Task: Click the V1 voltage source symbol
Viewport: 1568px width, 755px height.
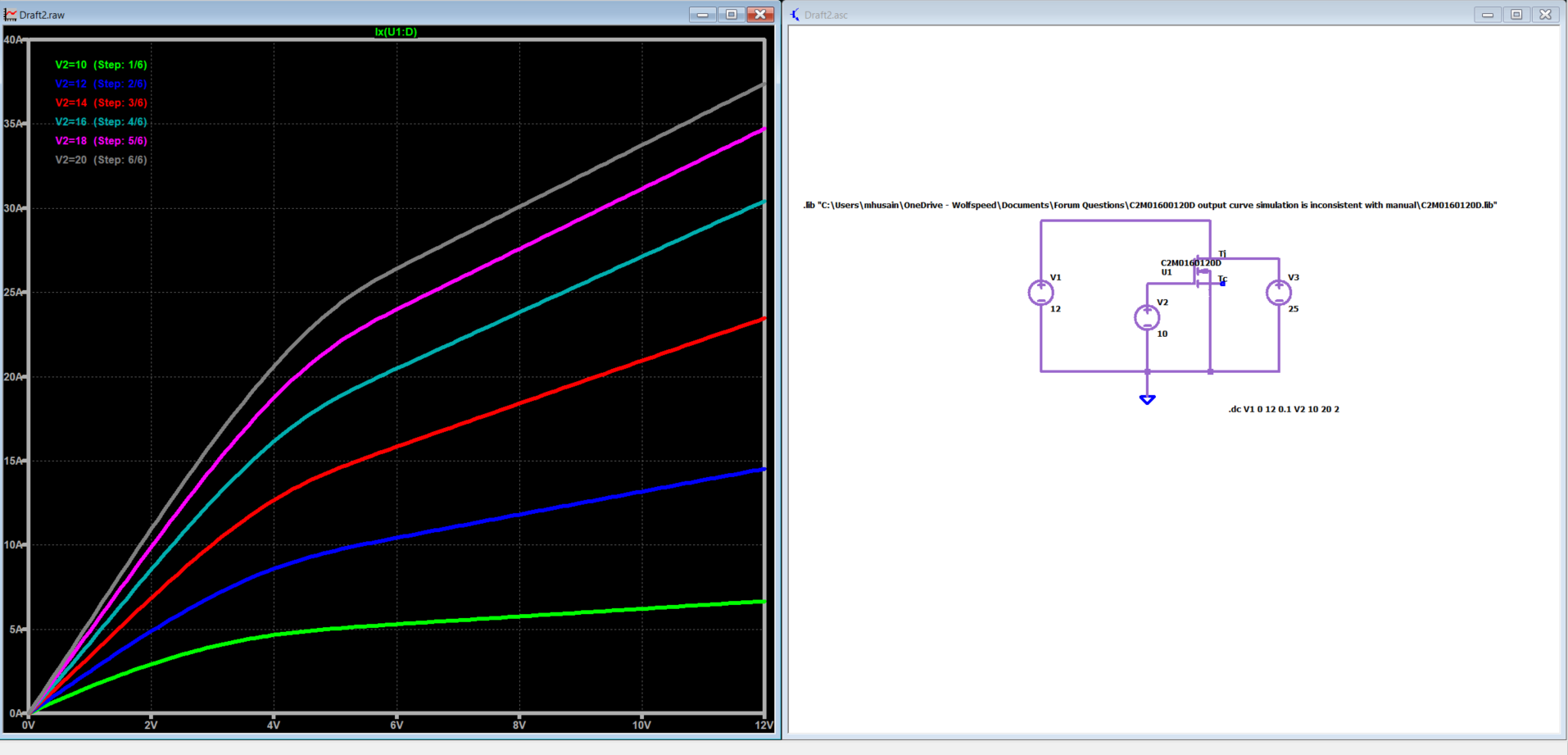Action: pos(1040,293)
